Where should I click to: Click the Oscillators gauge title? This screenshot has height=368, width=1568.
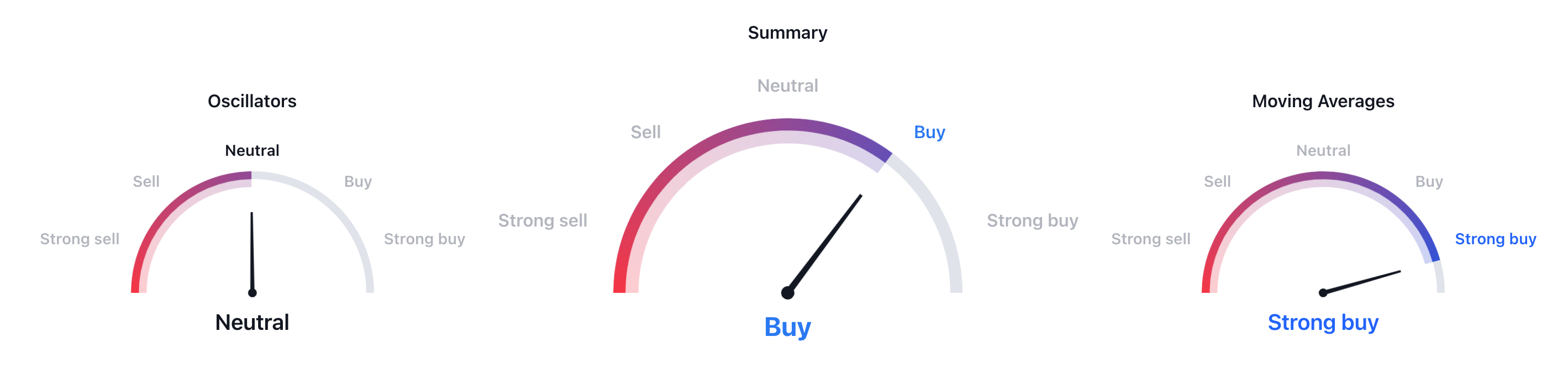point(252,101)
